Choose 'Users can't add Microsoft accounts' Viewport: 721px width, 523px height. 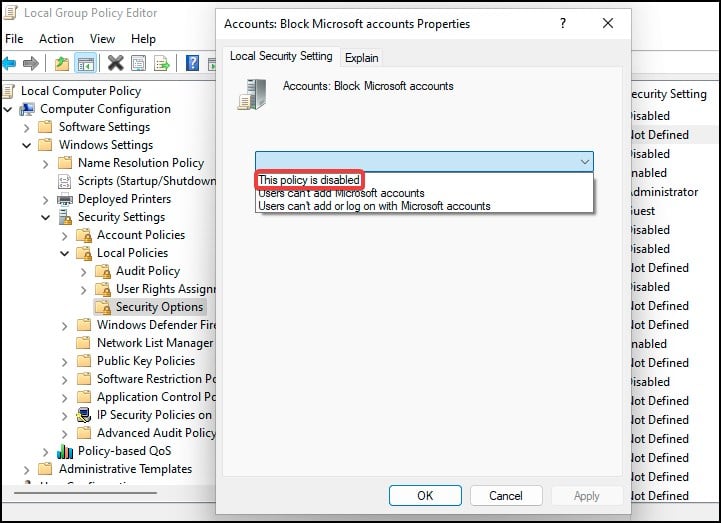point(341,193)
